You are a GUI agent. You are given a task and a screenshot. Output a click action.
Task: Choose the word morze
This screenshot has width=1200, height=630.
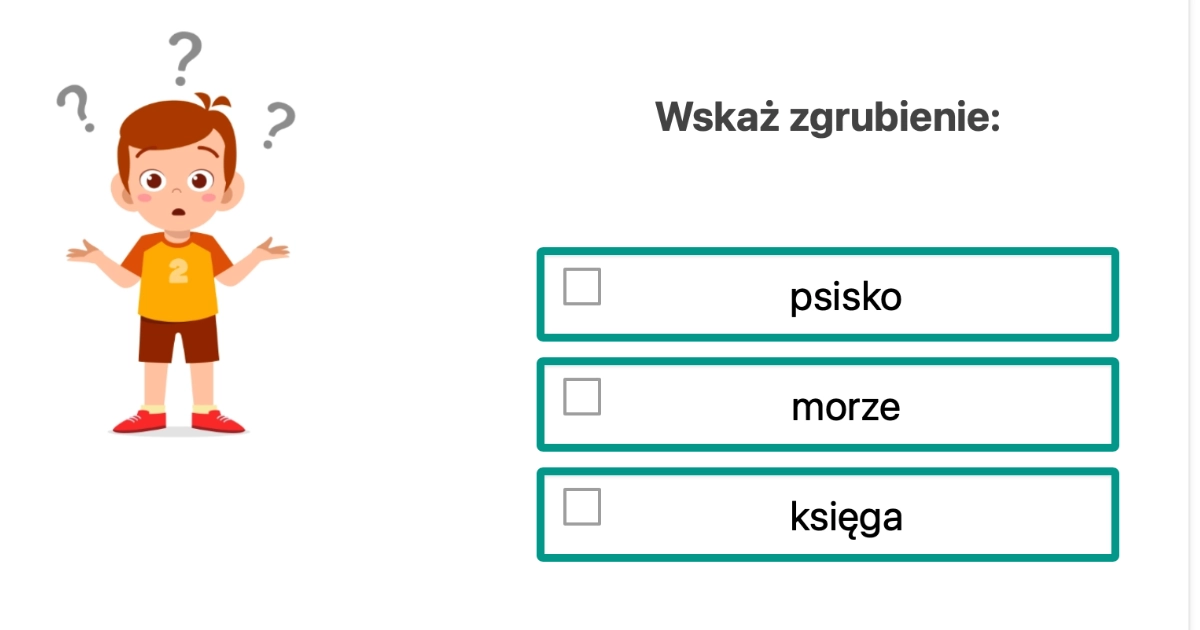[x=845, y=406]
